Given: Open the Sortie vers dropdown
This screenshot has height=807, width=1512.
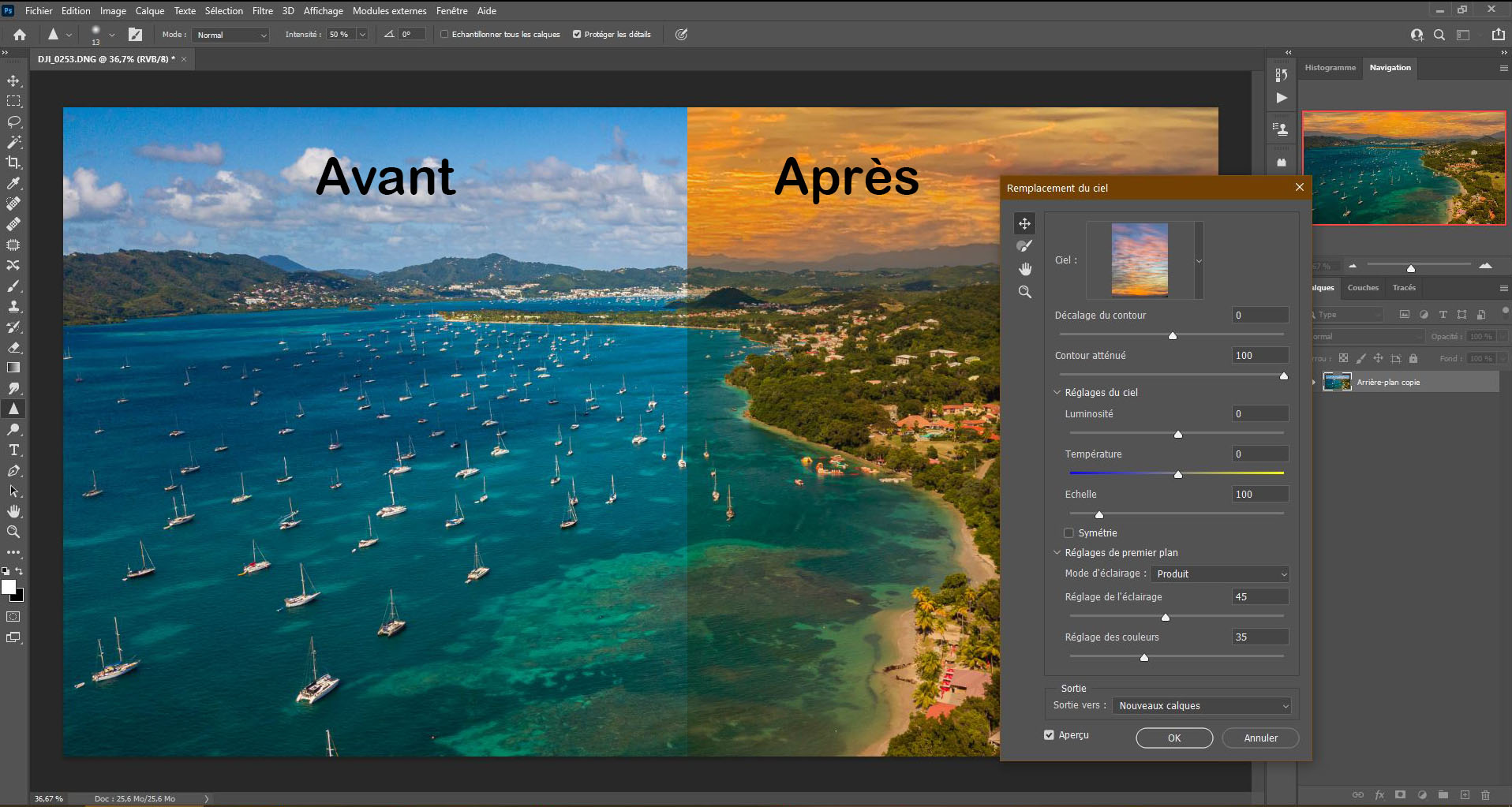Looking at the screenshot, I should click(x=1202, y=706).
